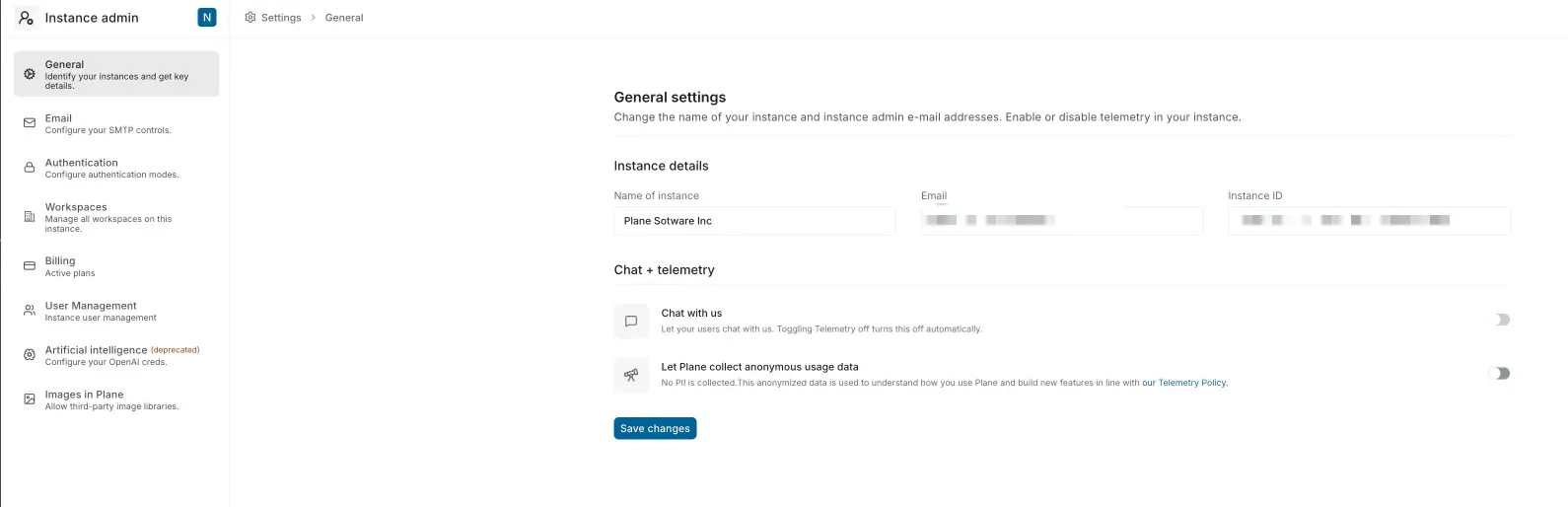The image size is (1568, 507).
Task: Open the Telemetry Policy link
Action: (1192, 383)
